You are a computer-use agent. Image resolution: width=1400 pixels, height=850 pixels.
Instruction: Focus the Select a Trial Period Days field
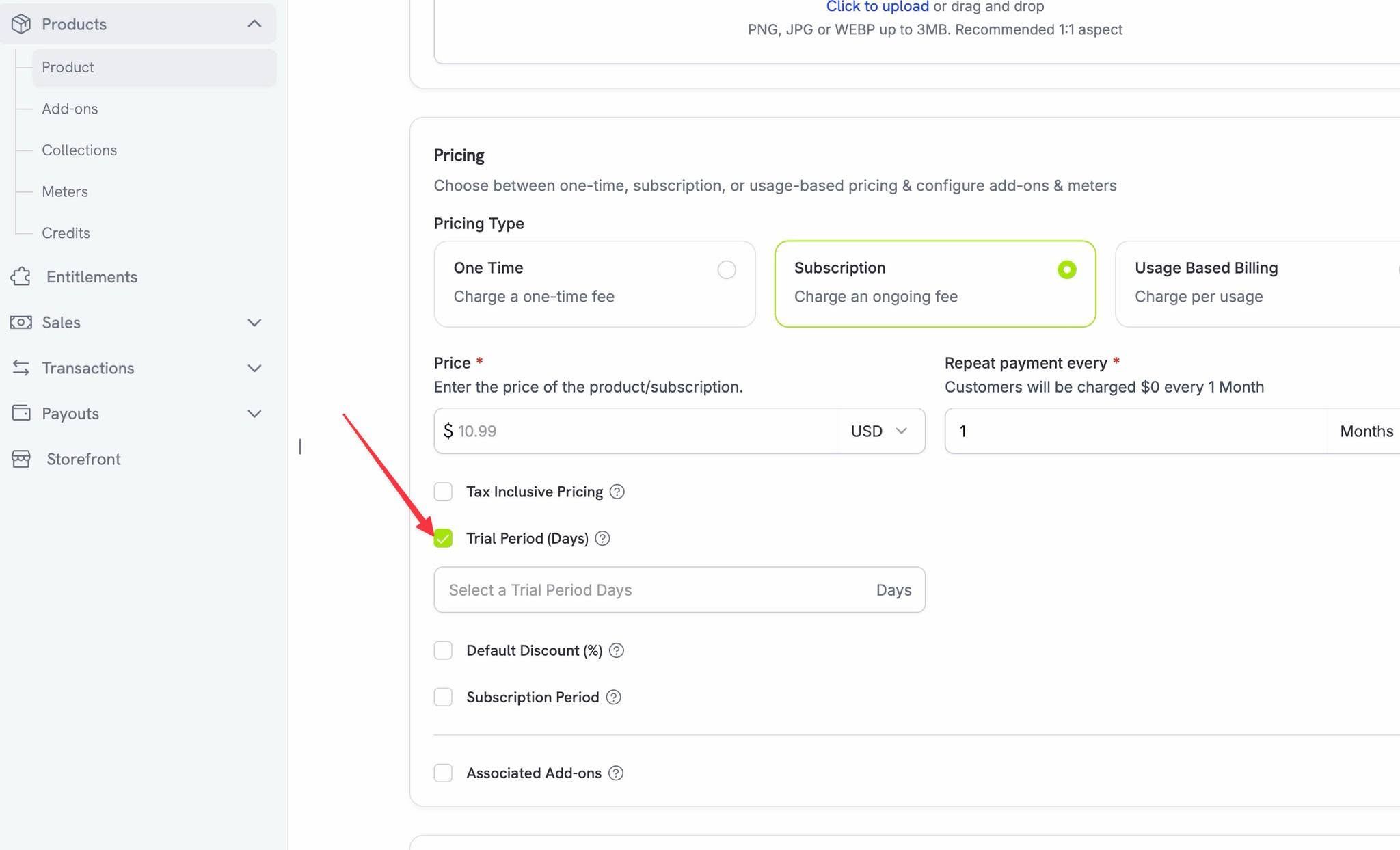(679, 589)
